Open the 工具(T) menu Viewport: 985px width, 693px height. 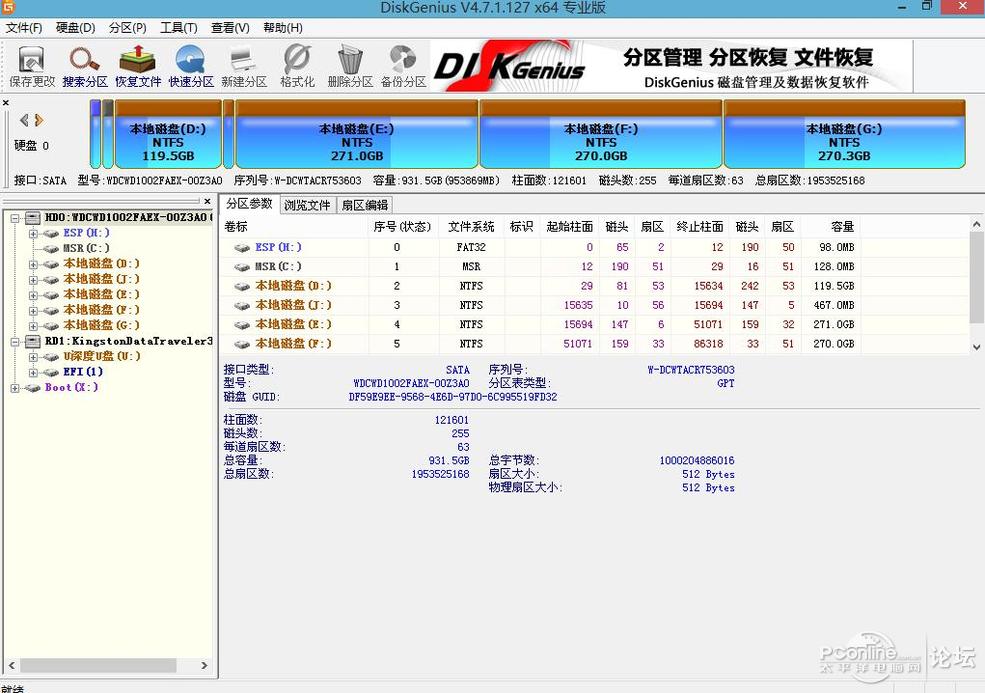179,28
